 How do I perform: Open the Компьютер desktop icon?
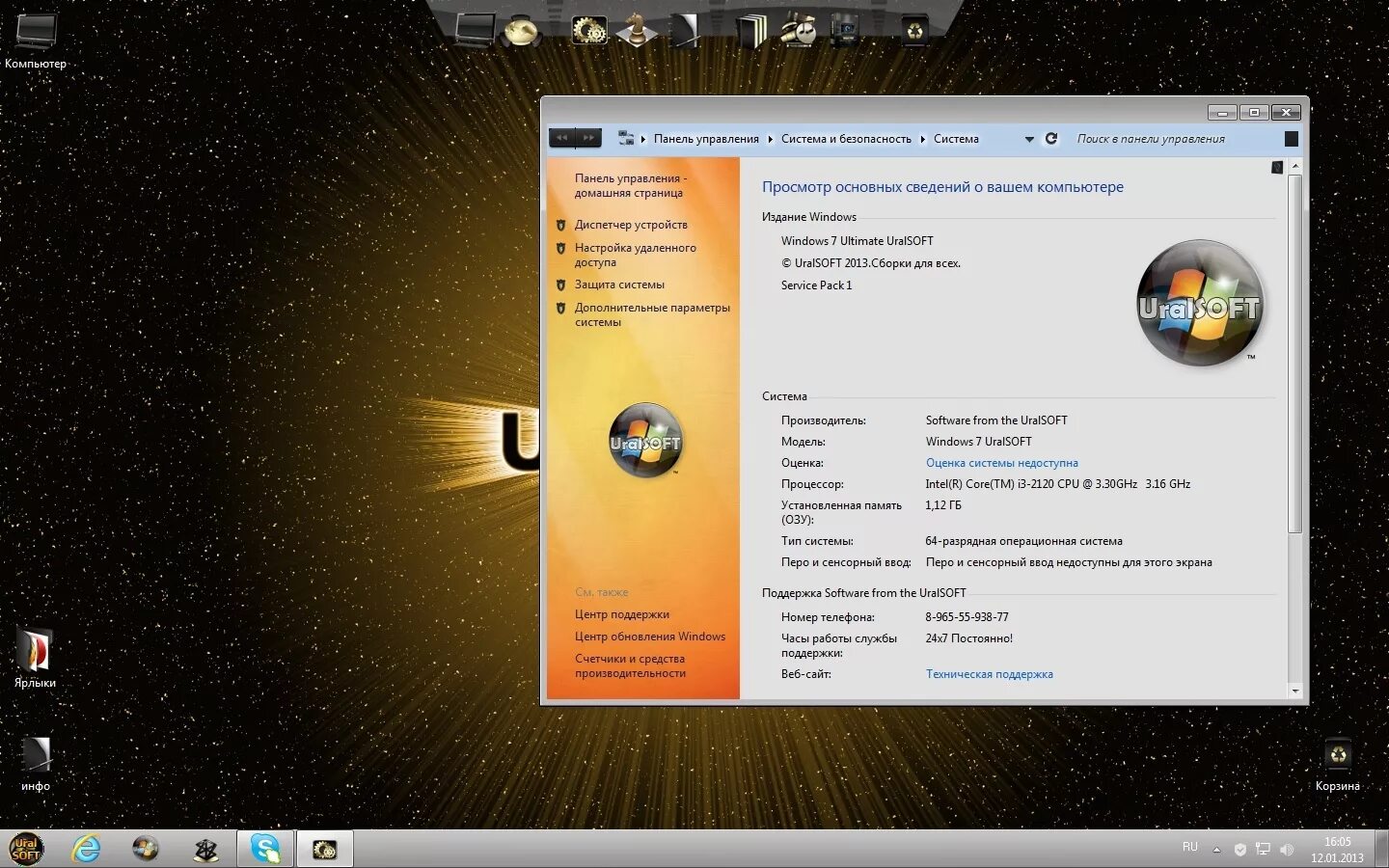(x=36, y=41)
